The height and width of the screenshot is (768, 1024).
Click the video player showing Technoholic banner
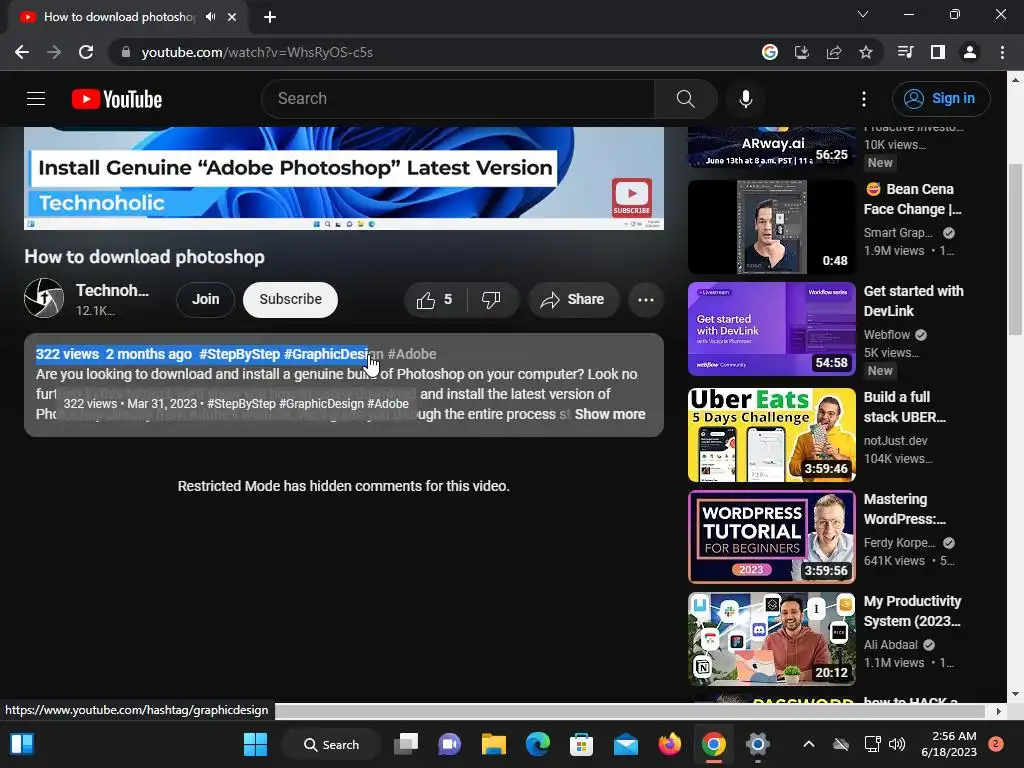tap(344, 178)
